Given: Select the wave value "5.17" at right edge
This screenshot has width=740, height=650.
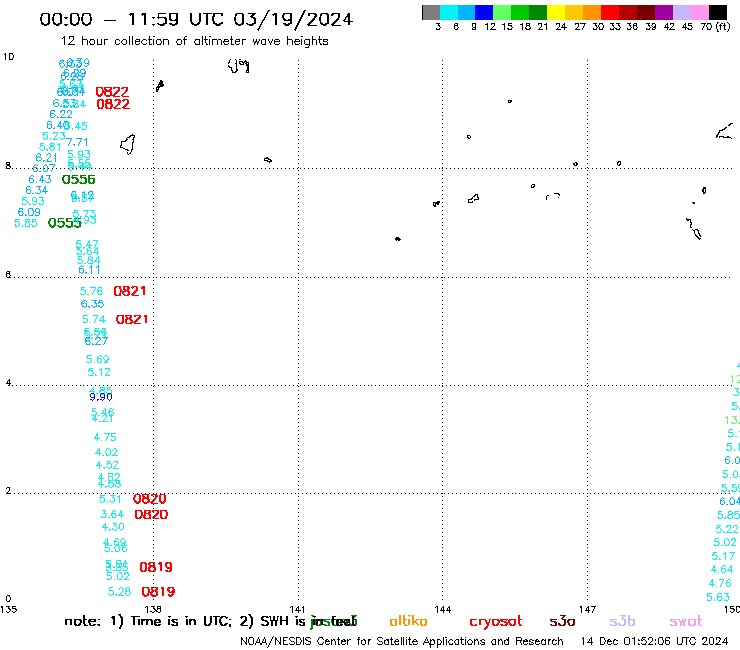Looking at the screenshot, I should click(x=723, y=557).
